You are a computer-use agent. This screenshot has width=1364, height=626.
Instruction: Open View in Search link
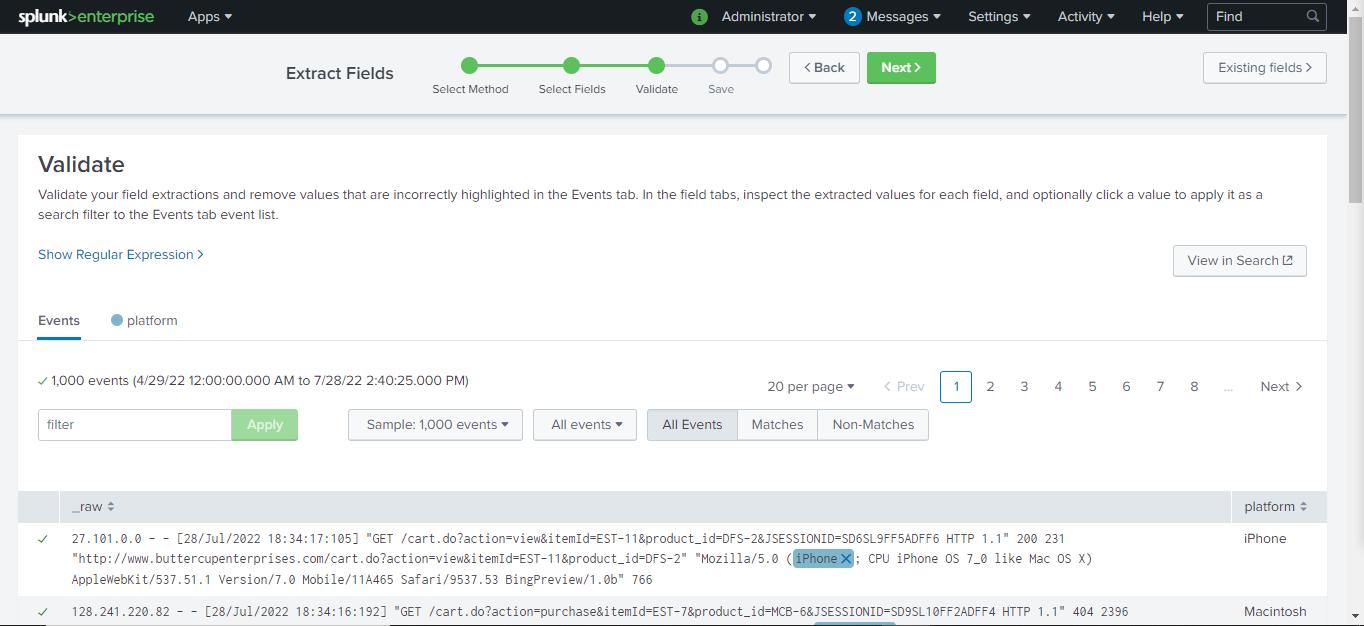[x=1239, y=261]
